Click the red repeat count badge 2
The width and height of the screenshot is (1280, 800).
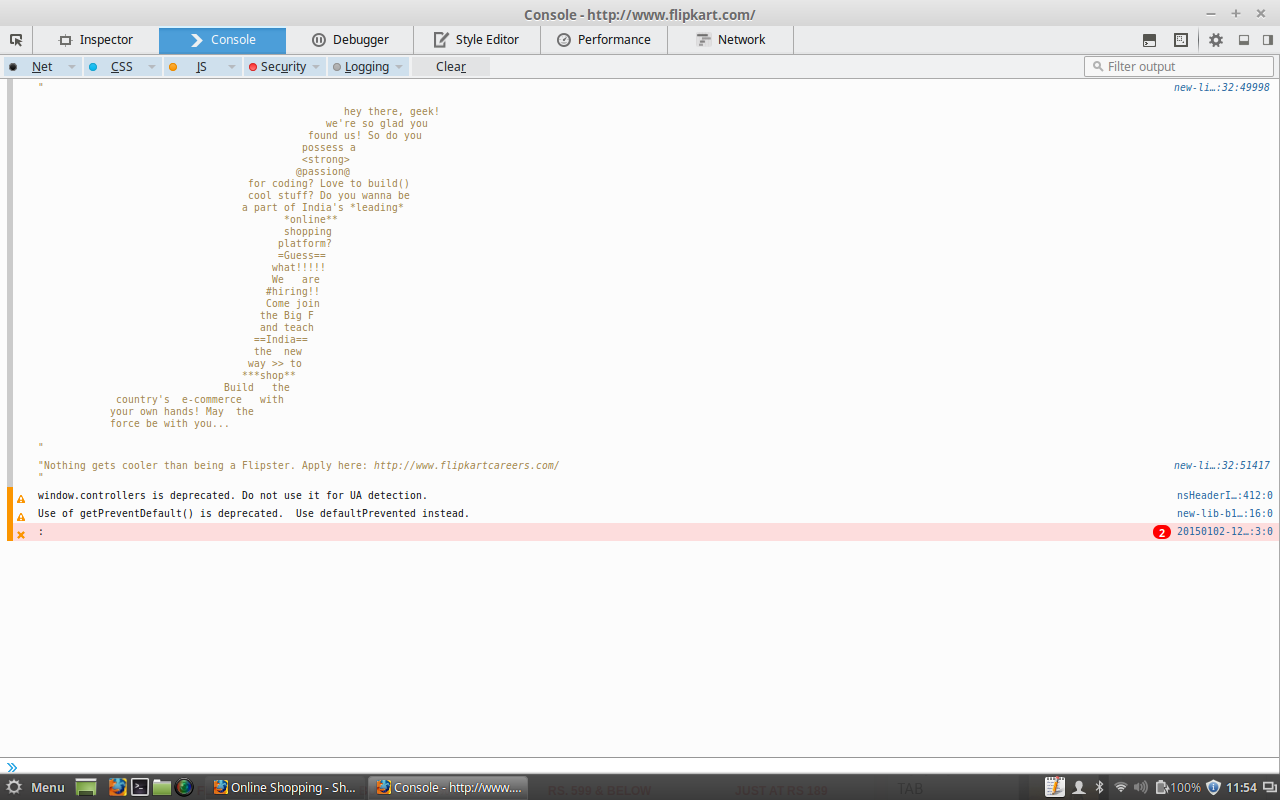coord(1161,532)
